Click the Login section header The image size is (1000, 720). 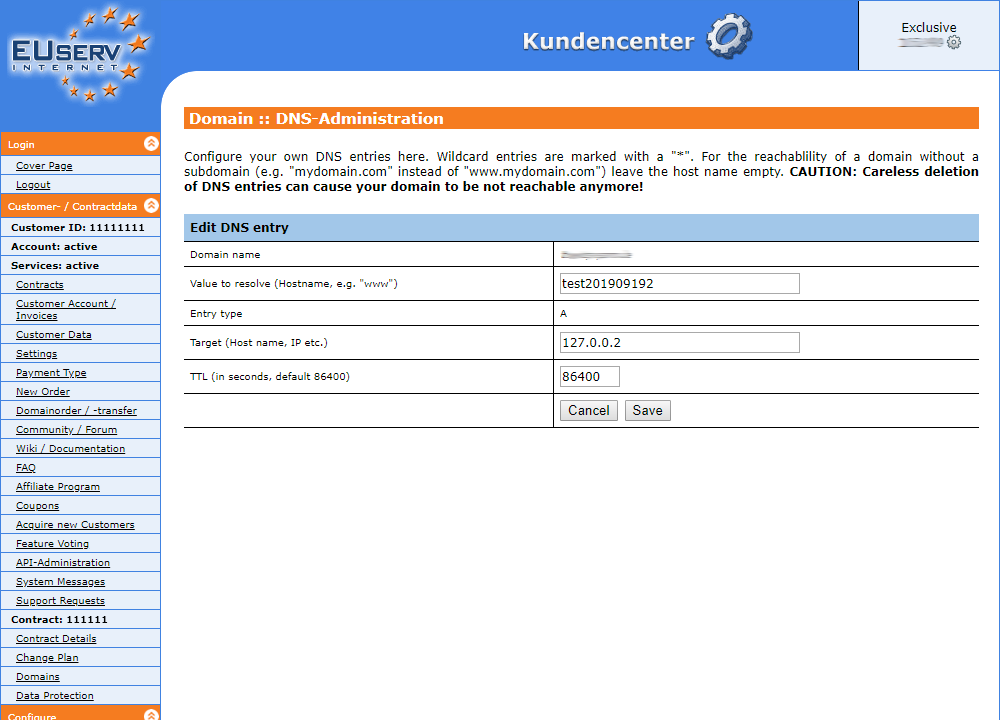(x=80, y=144)
